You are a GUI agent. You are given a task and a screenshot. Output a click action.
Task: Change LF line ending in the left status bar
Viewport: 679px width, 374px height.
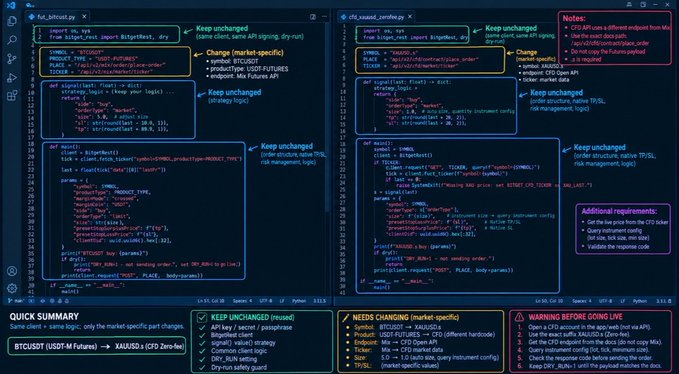(282, 301)
